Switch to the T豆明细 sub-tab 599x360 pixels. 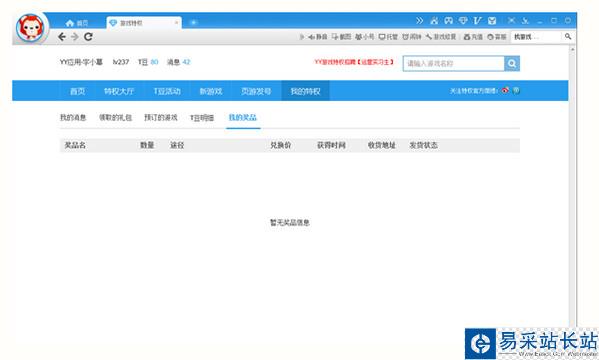click(202, 118)
